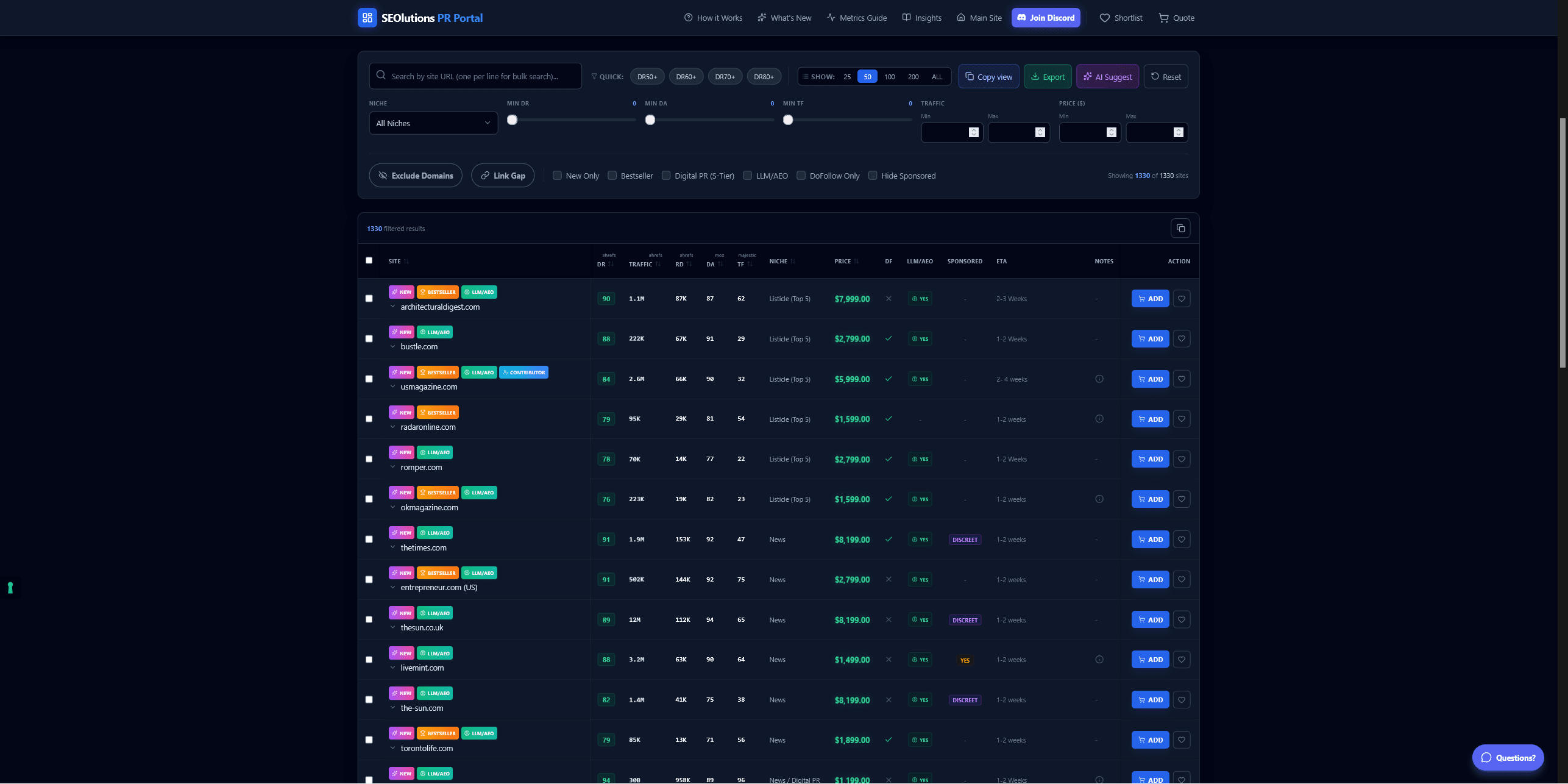Shortlist thetimes.com with its heart icon
The width and height of the screenshot is (1568, 784).
point(1182,540)
